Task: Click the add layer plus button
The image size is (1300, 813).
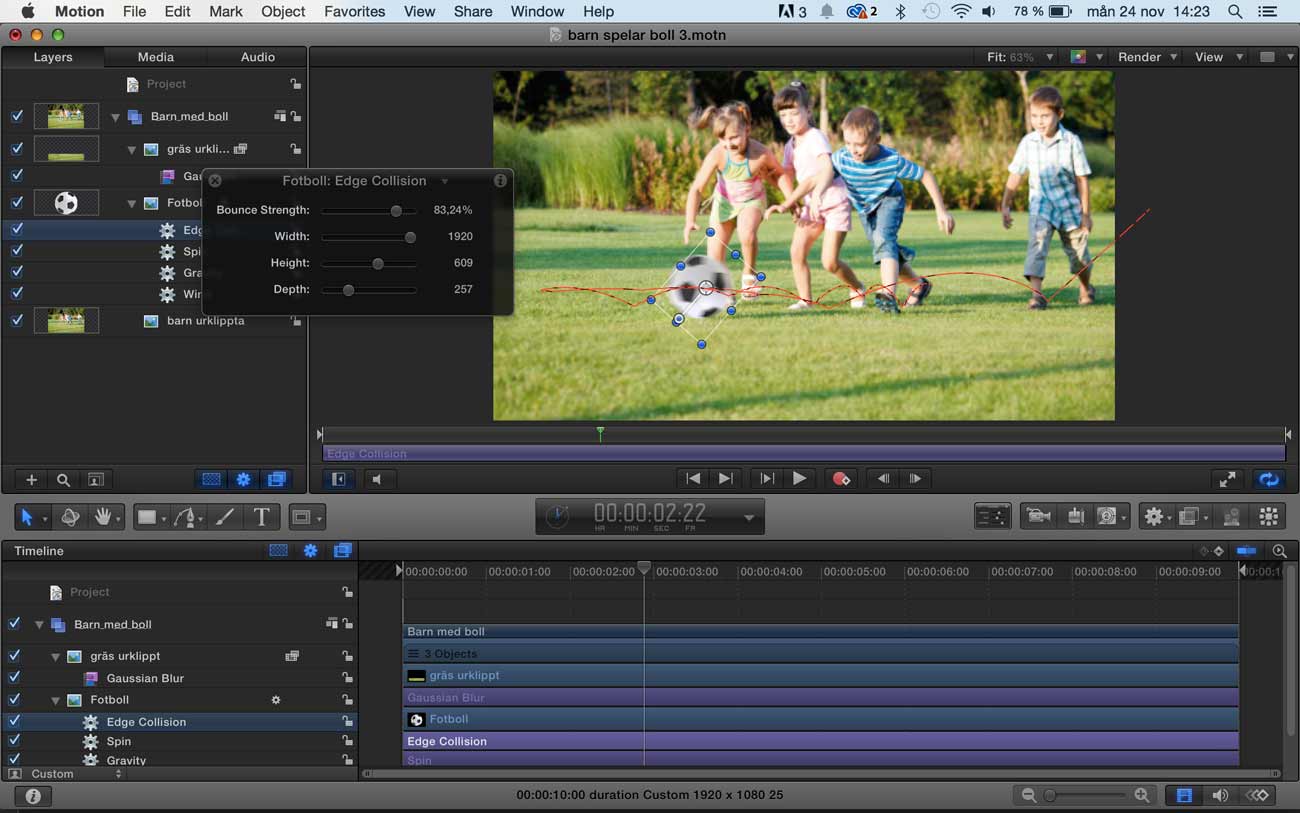Action: click(31, 480)
